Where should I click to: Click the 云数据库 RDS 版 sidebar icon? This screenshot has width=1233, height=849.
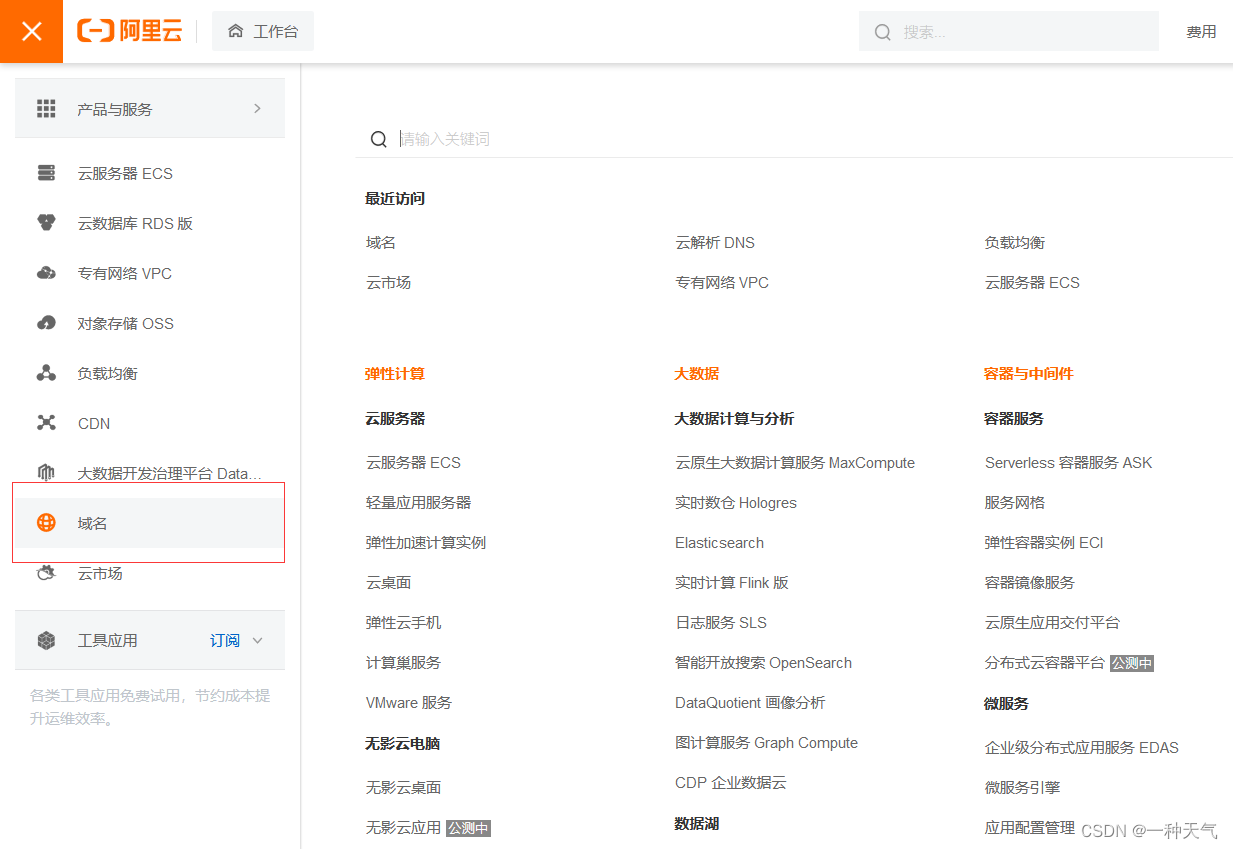[x=46, y=223]
